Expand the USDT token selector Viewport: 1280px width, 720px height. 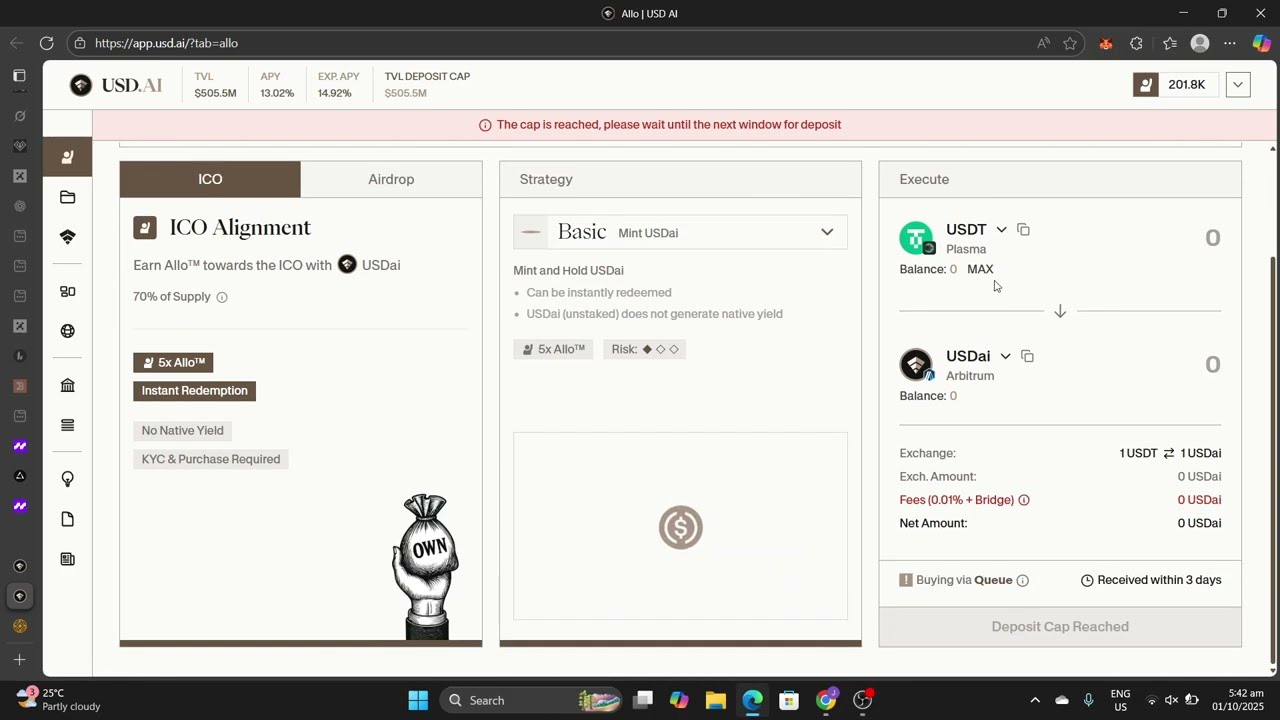click(1001, 230)
